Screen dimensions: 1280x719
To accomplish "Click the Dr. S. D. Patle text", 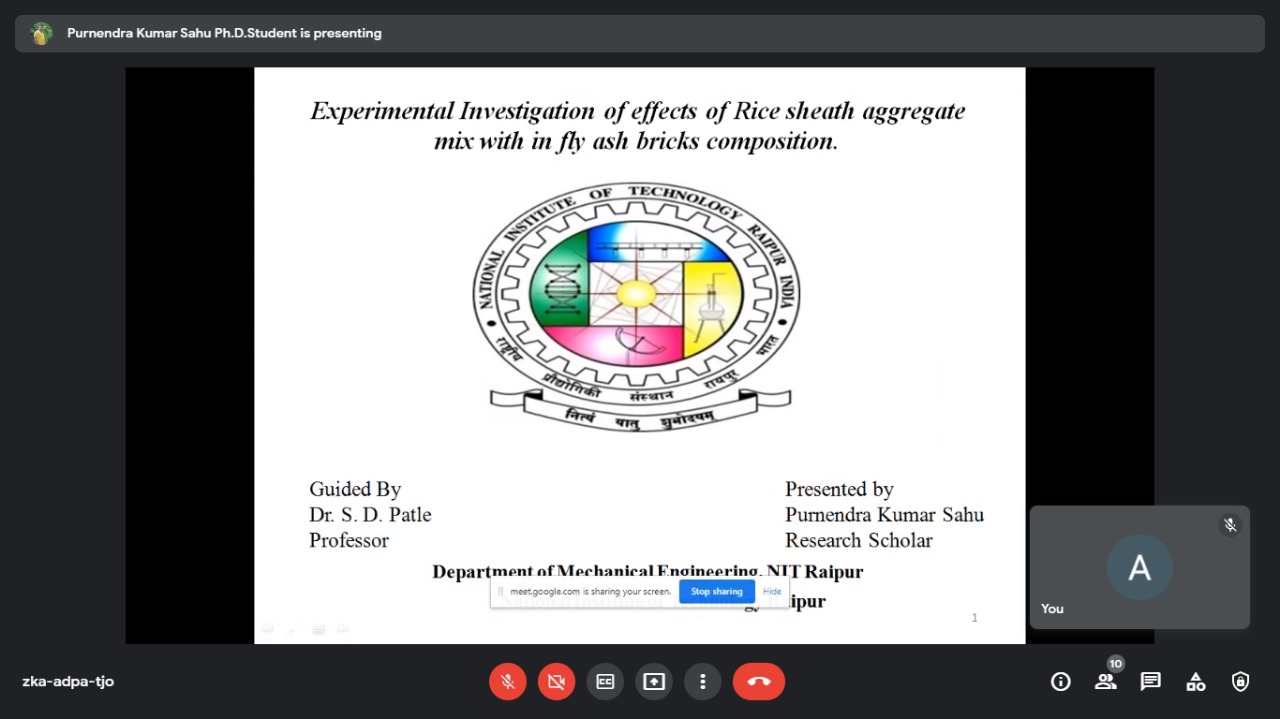I will pyautogui.click(x=370, y=515).
